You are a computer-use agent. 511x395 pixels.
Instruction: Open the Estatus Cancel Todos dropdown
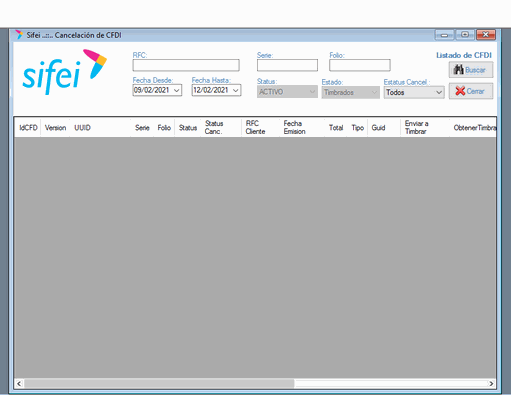414,92
